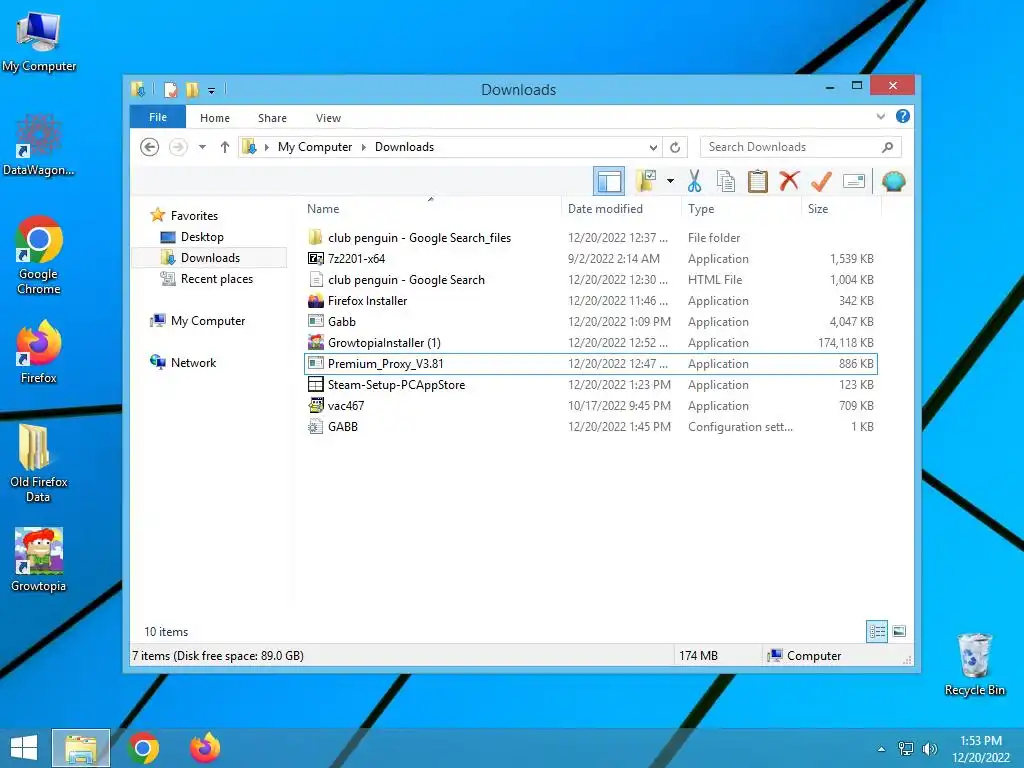Open the folder options dropdown arrow

670,181
